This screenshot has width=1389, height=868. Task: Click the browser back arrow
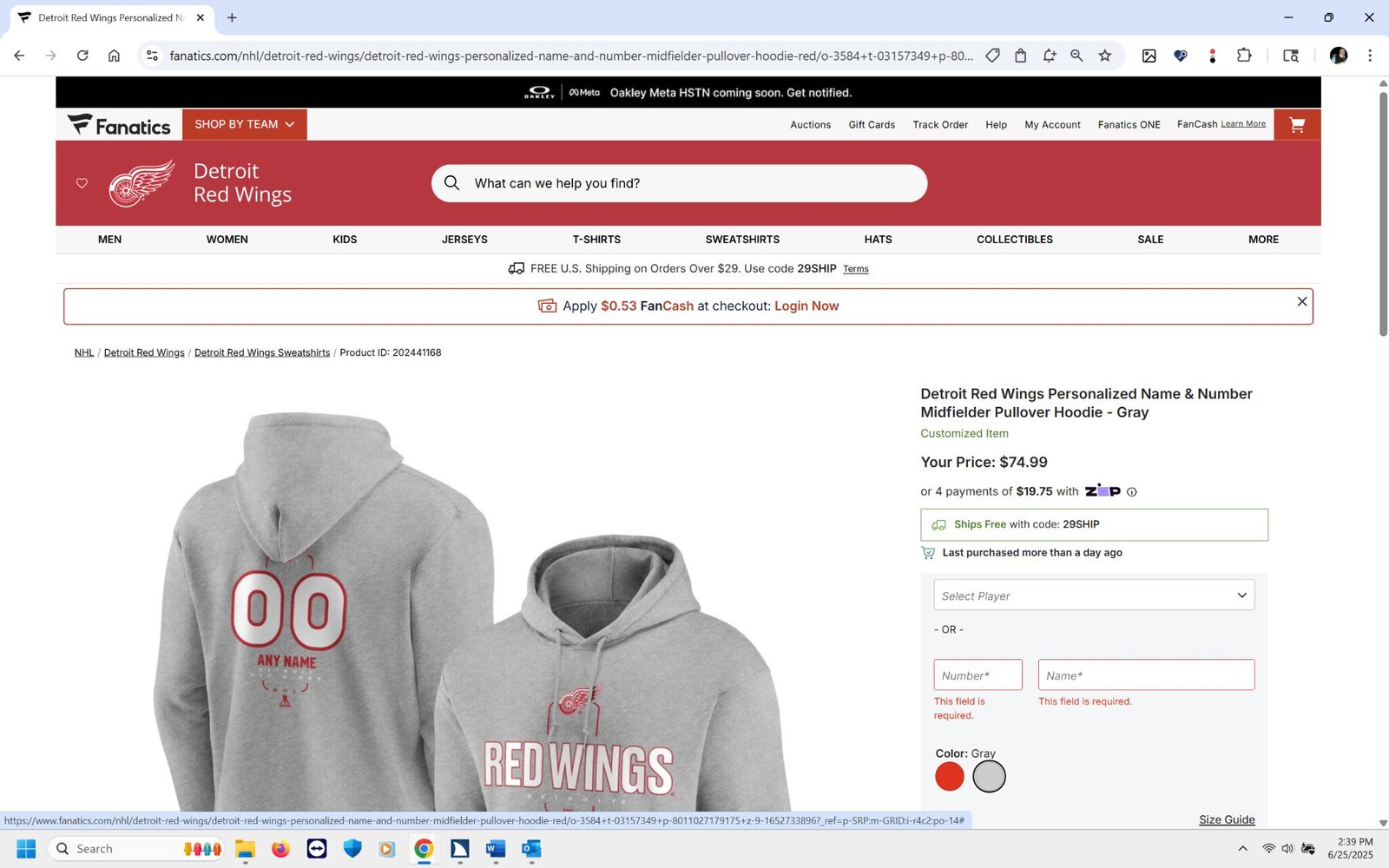click(x=19, y=56)
